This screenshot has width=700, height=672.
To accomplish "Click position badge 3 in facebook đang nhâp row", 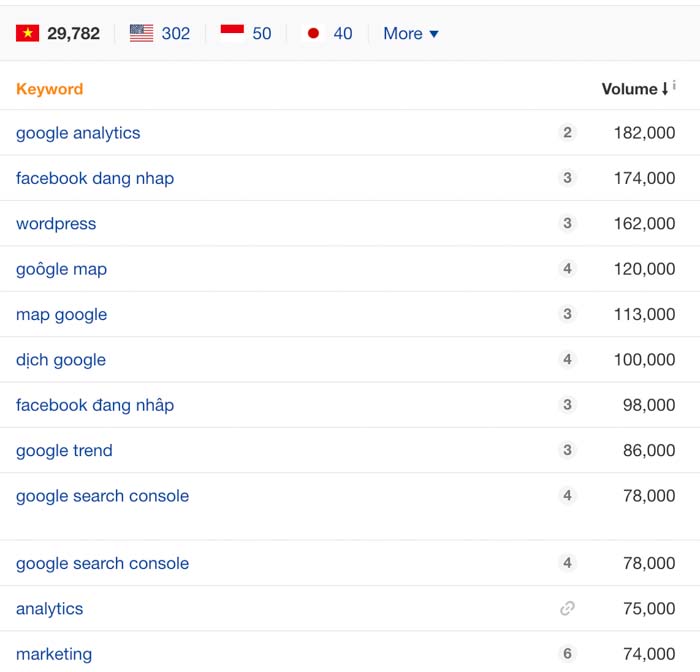I will point(567,405).
